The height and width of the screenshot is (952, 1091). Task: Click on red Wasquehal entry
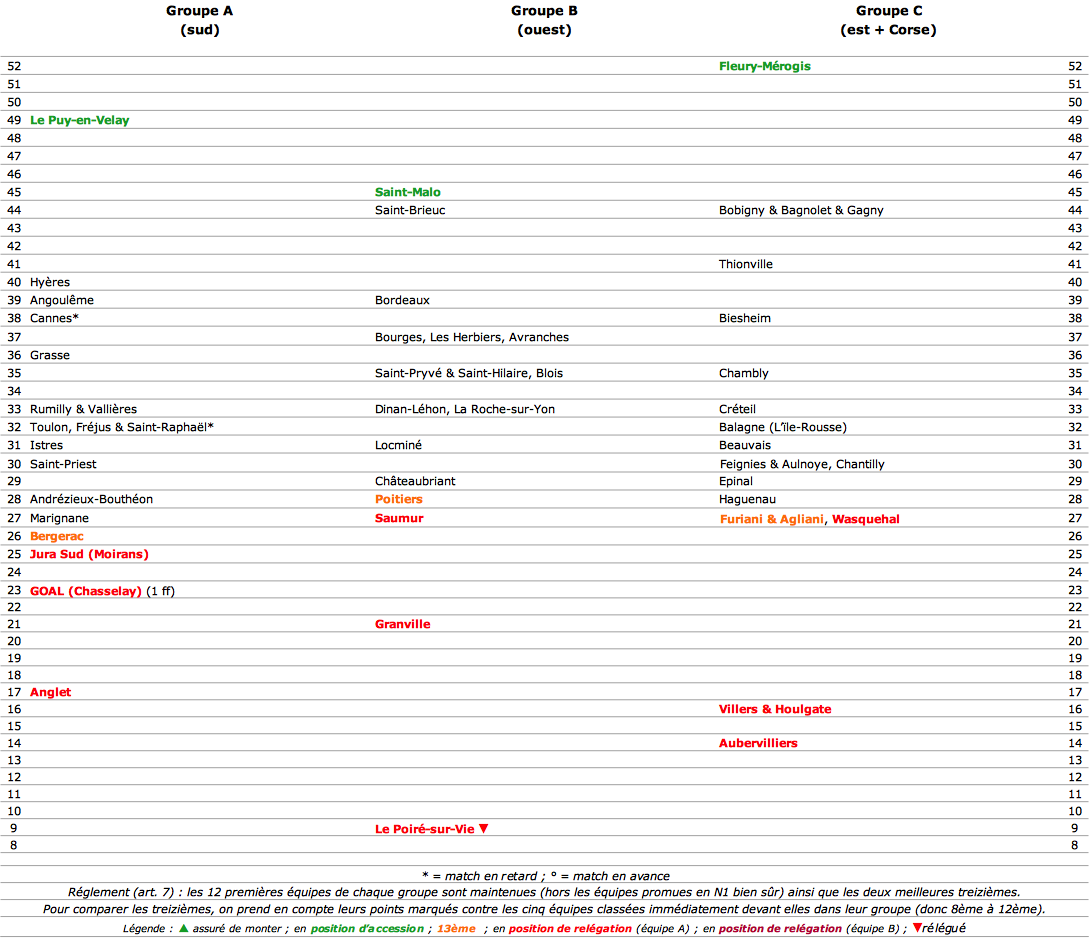coord(866,519)
